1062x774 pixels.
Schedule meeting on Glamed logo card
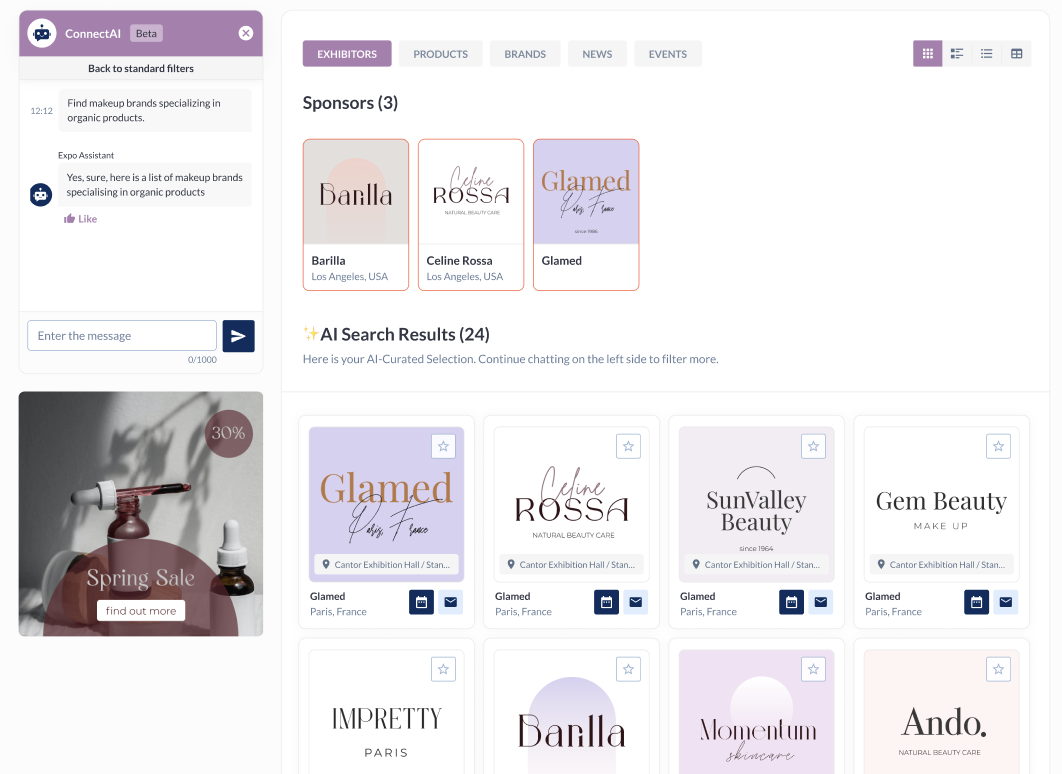(x=421, y=602)
